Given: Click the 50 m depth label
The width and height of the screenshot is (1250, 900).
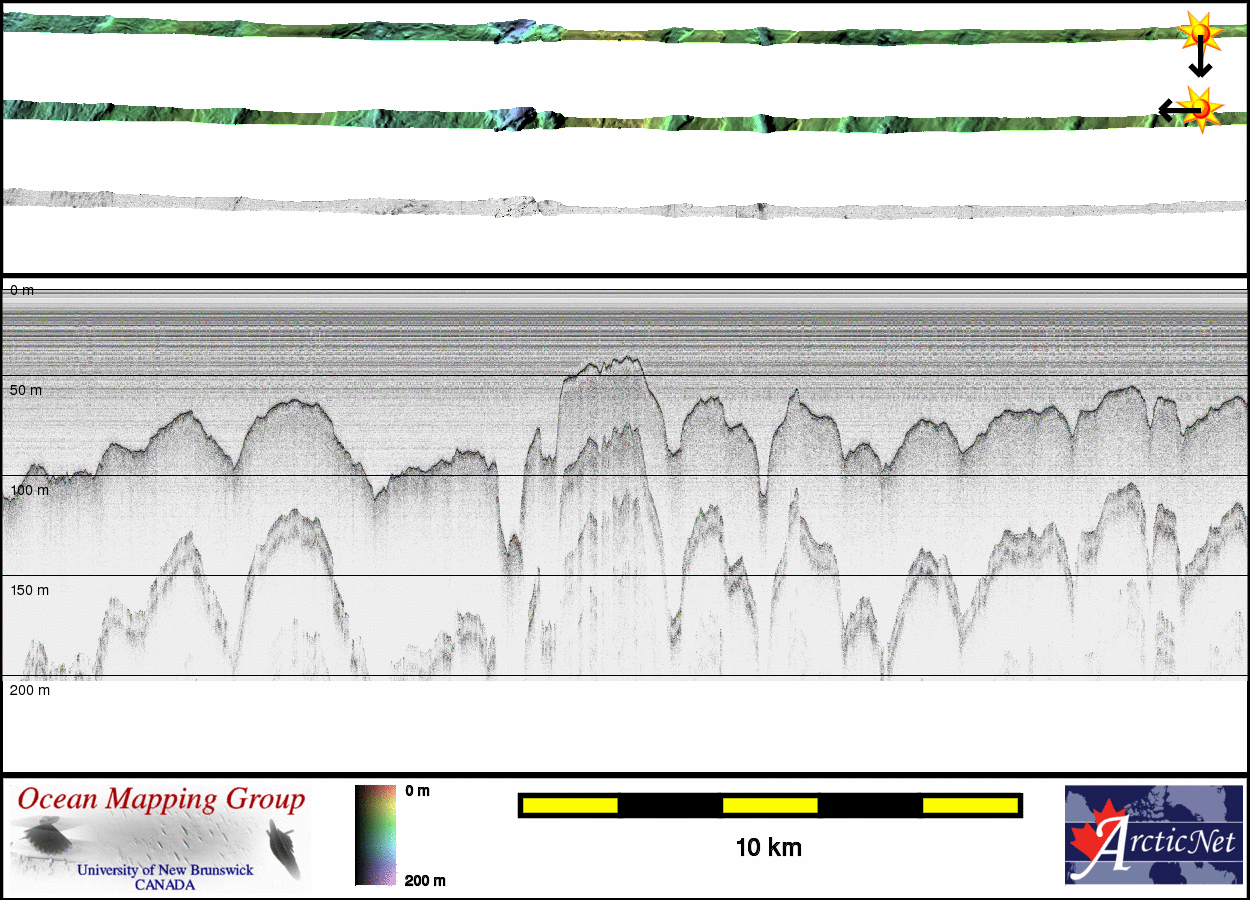Looking at the screenshot, I should click(x=26, y=390).
